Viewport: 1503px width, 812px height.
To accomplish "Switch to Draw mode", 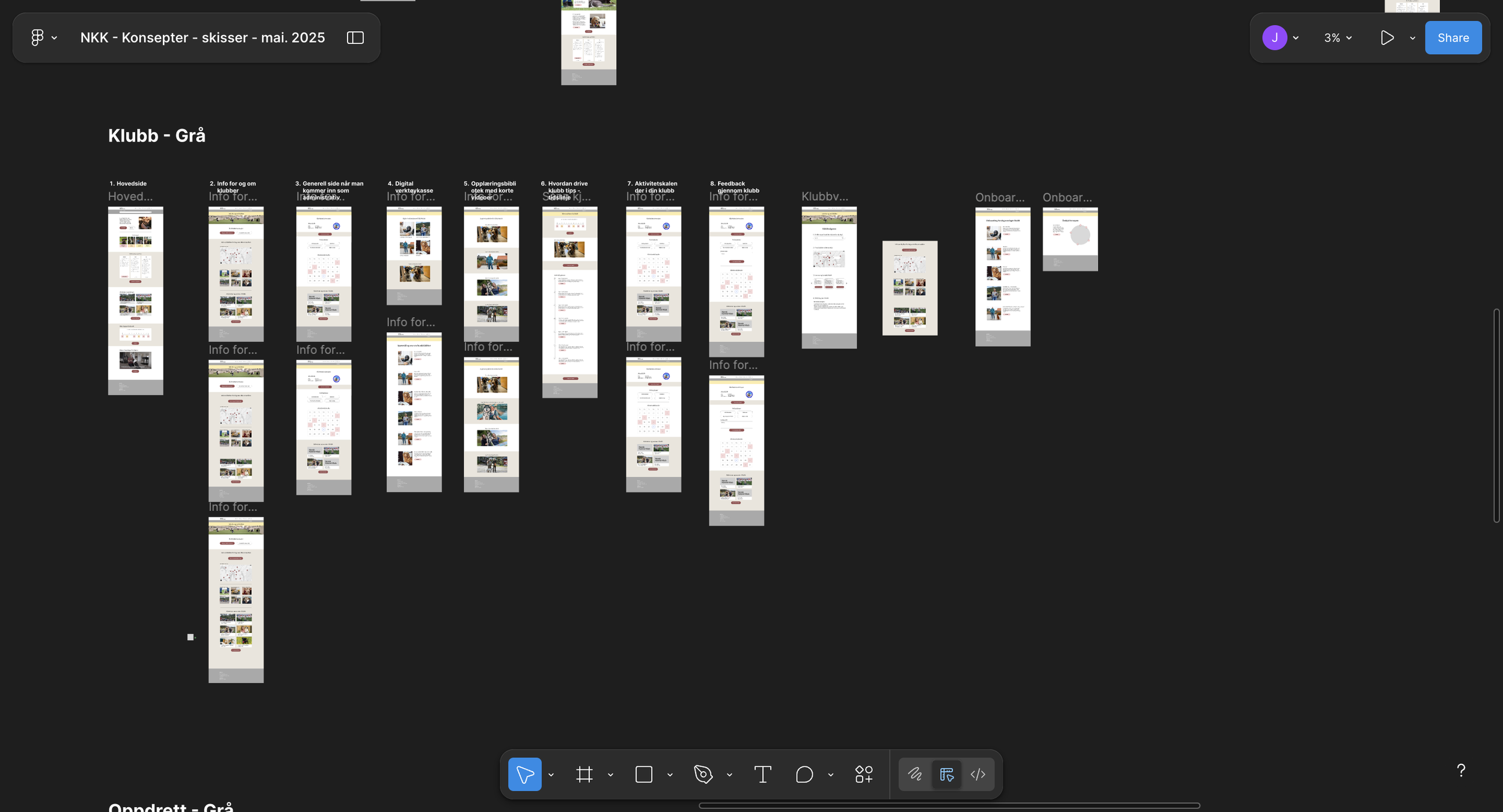I will (915, 774).
